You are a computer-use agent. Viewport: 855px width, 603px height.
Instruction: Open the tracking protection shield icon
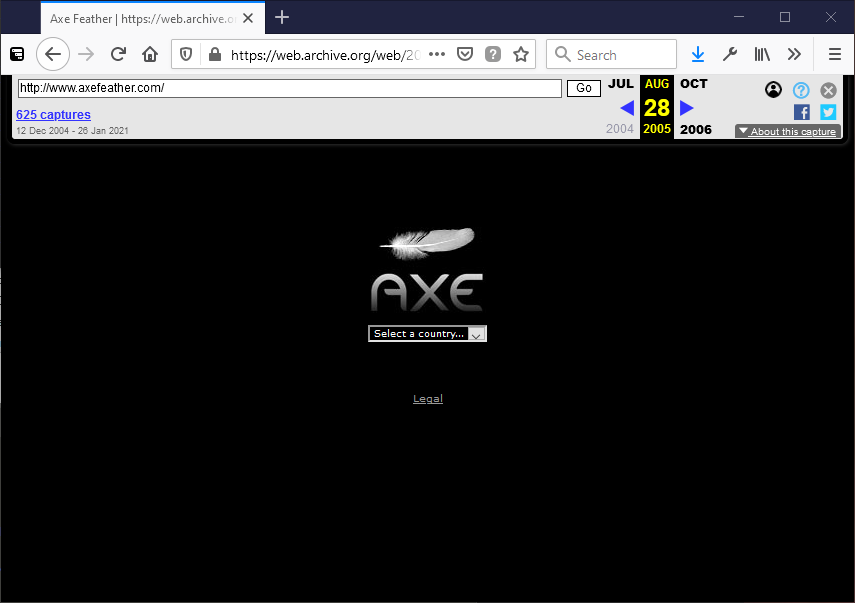186,55
